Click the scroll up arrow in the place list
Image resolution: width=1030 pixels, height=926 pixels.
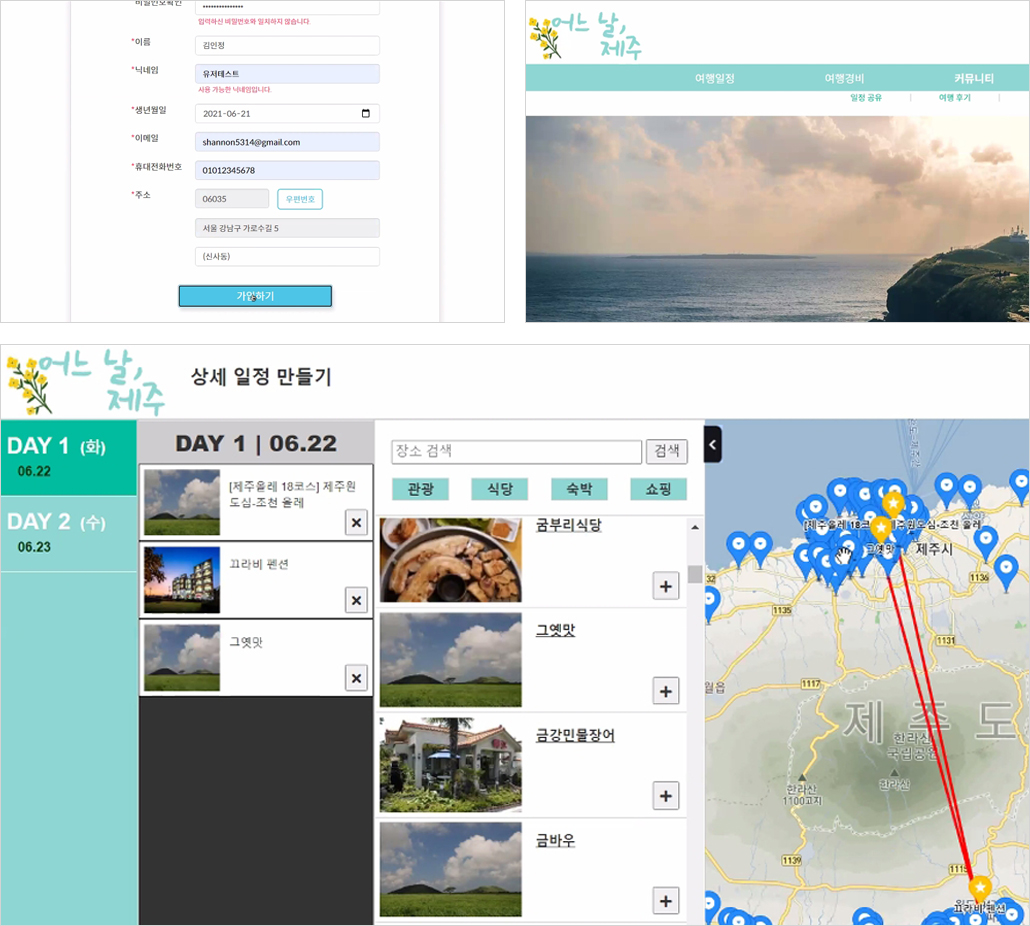pyautogui.click(x=694, y=527)
